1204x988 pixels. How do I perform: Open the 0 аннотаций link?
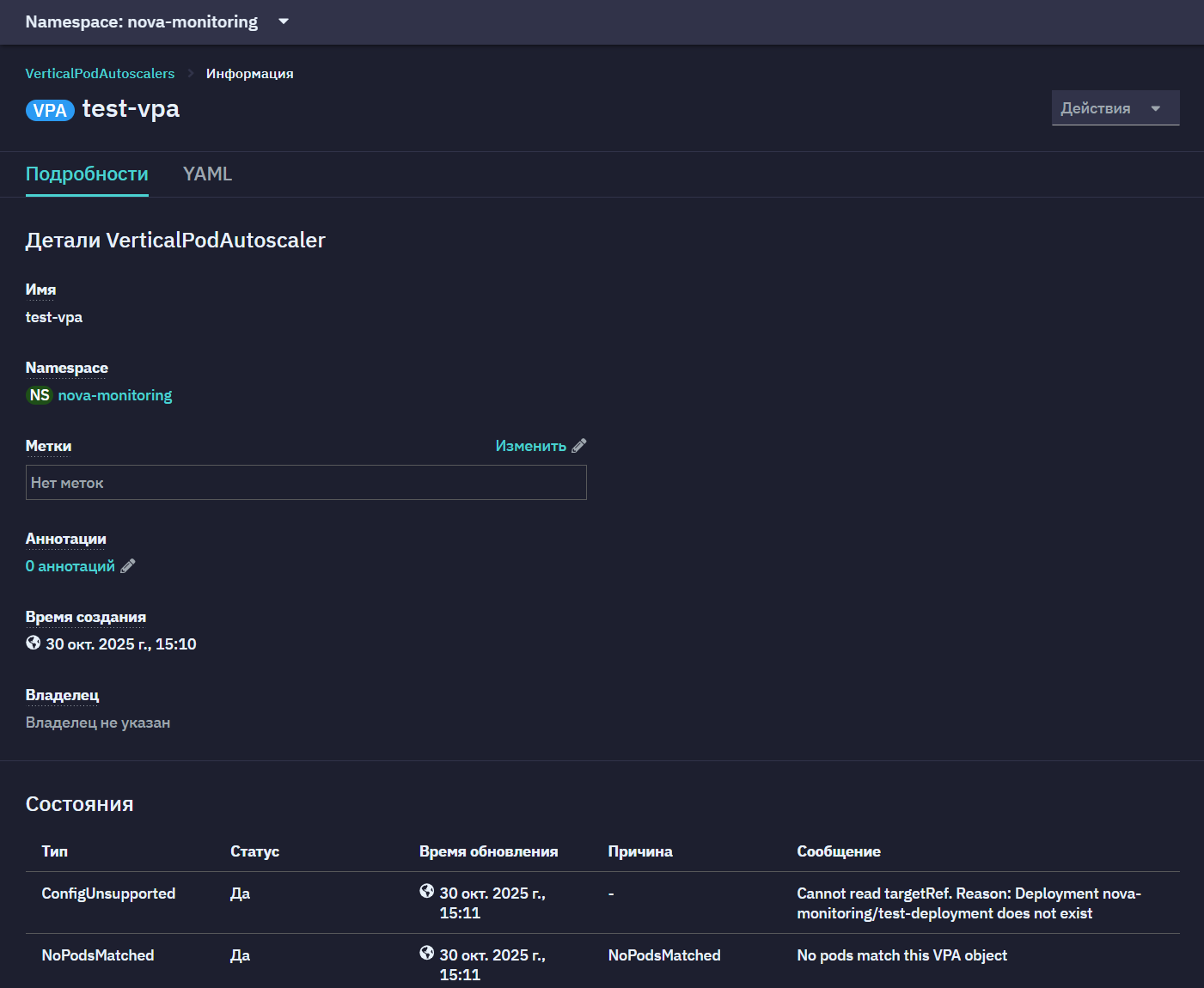70,566
